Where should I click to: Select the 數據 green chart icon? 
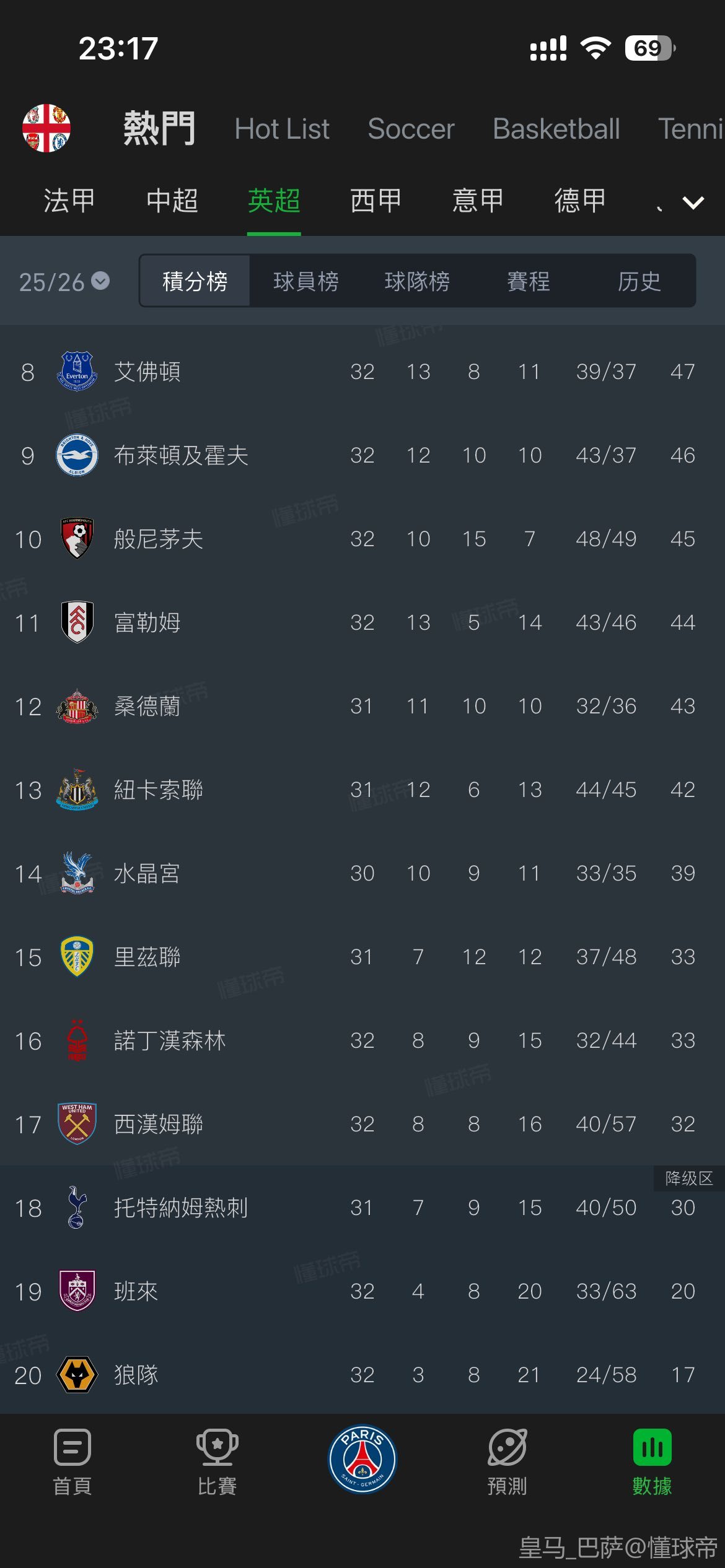pyautogui.click(x=652, y=1447)
